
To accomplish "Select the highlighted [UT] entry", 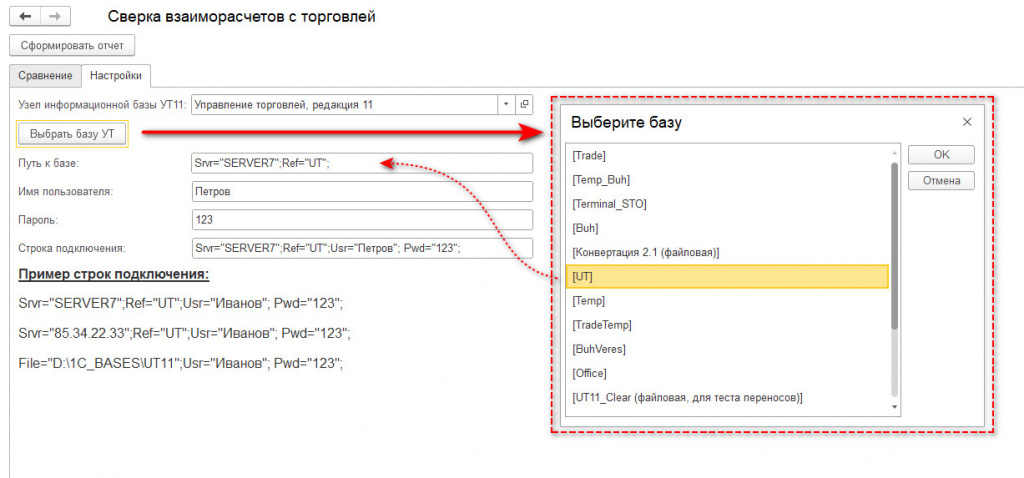I will [x=728, y=277].
